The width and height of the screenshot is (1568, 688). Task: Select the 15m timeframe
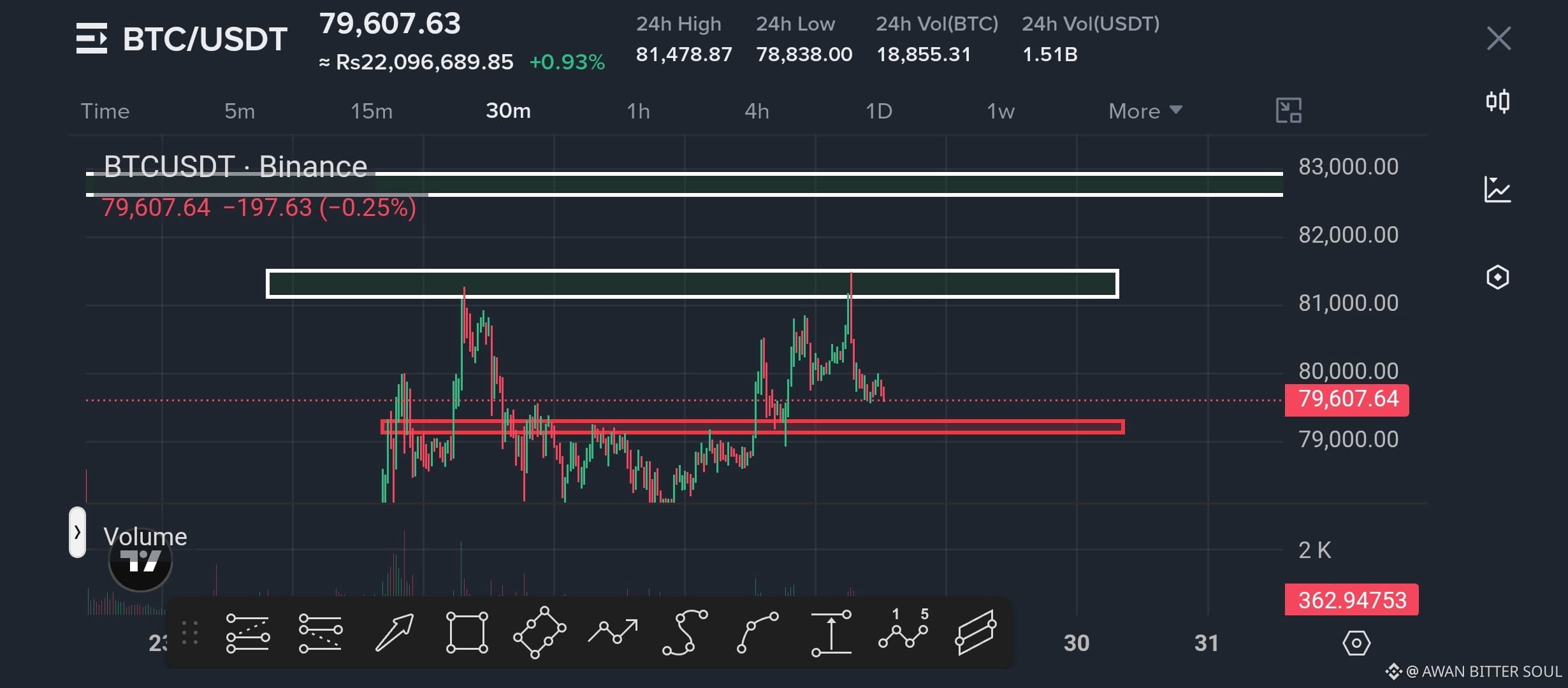pos(372,111)
